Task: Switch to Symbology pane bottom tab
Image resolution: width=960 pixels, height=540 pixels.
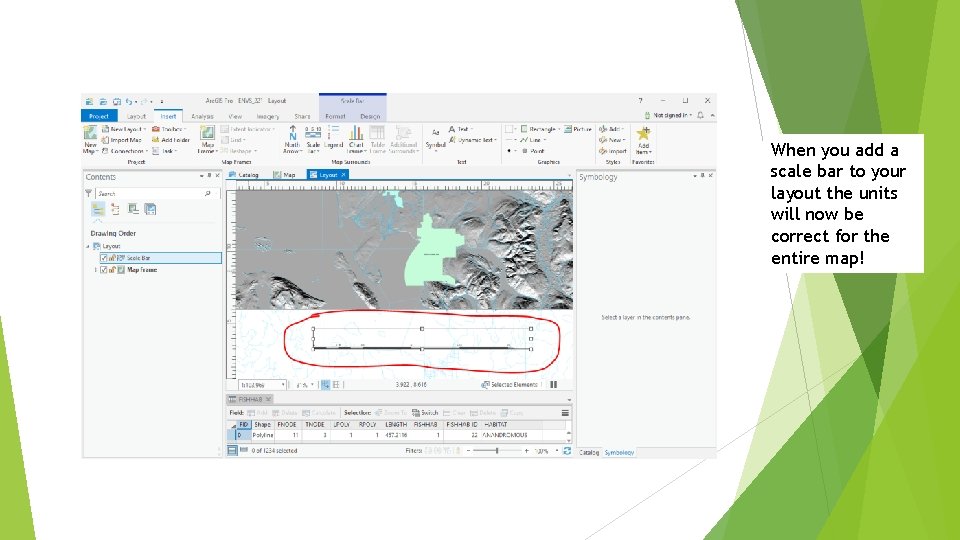Action: [619, 452]
